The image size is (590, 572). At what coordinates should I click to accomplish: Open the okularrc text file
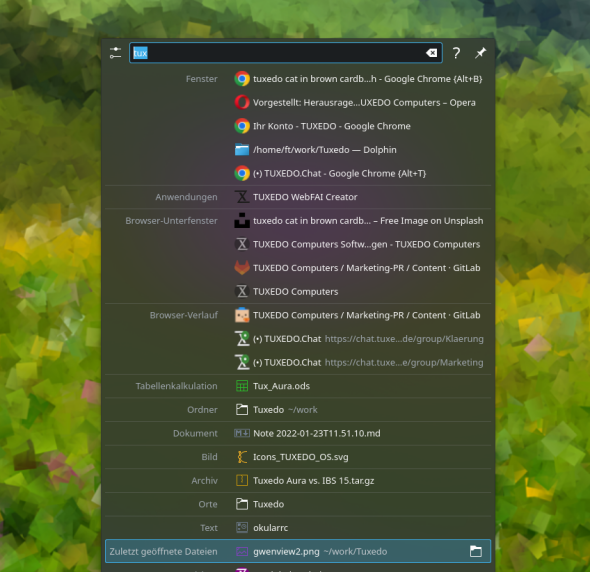coord(298,528)
